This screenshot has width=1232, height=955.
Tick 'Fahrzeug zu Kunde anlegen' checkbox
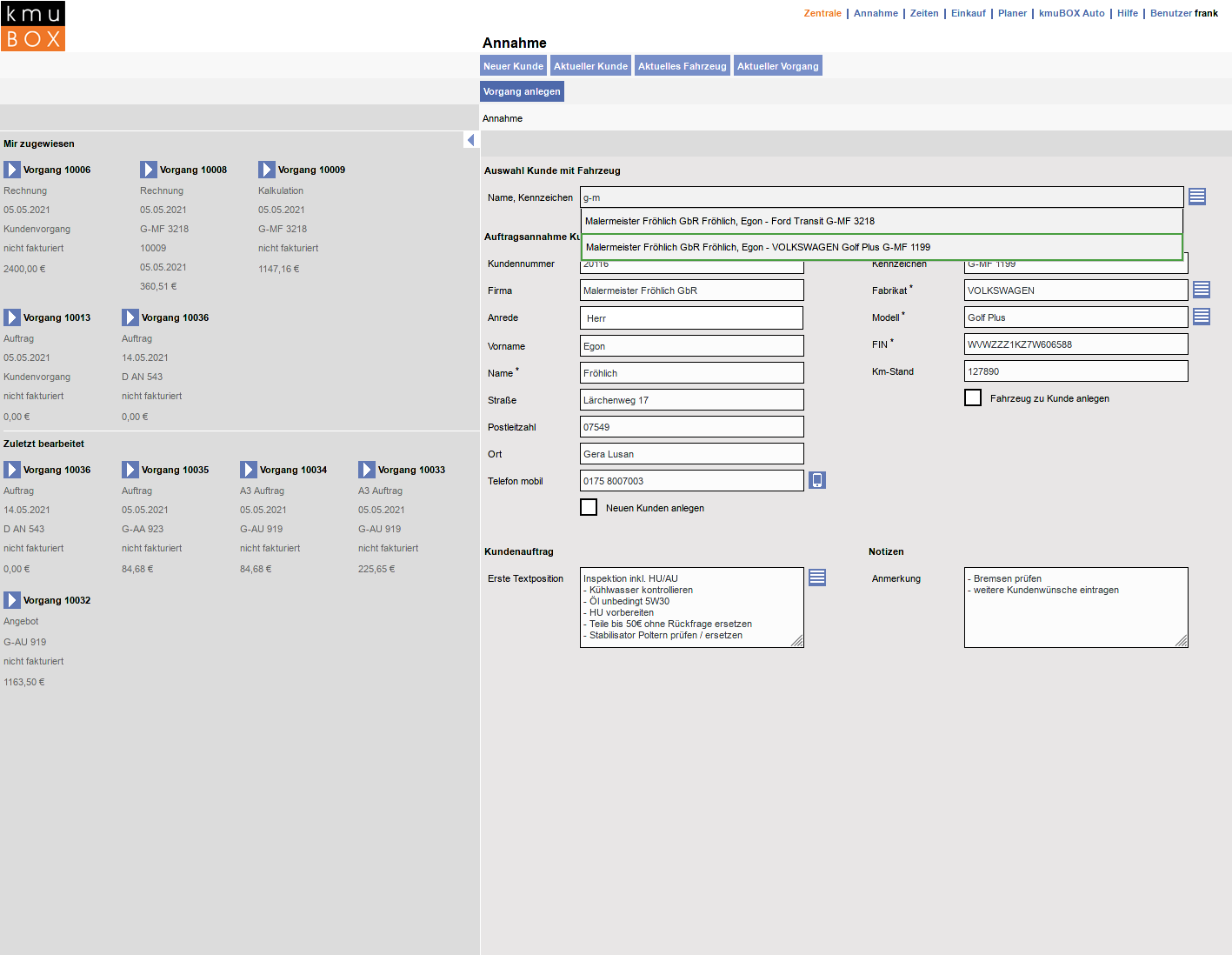click(973, 397)
